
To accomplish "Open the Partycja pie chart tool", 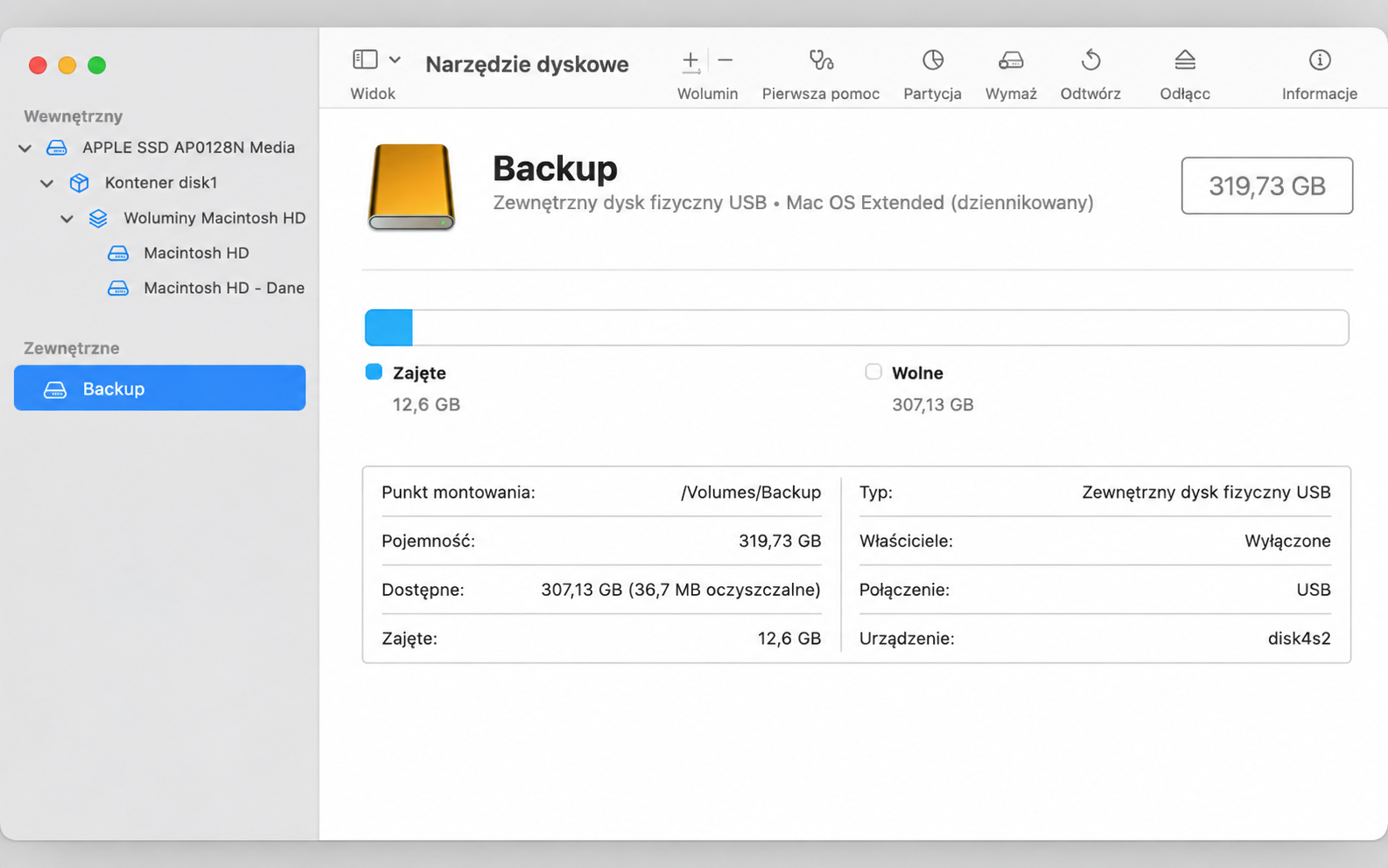I will coord(933,59).
